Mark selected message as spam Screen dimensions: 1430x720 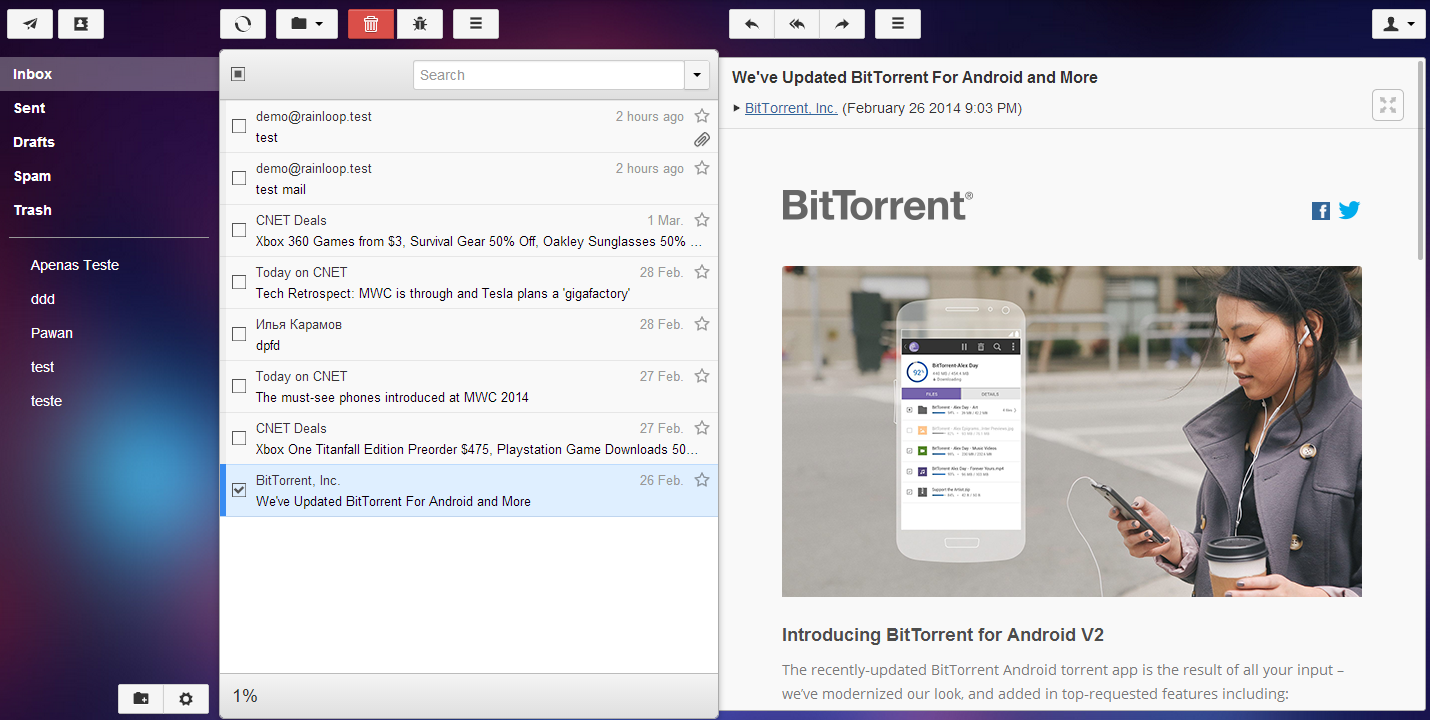pos(420,23)
